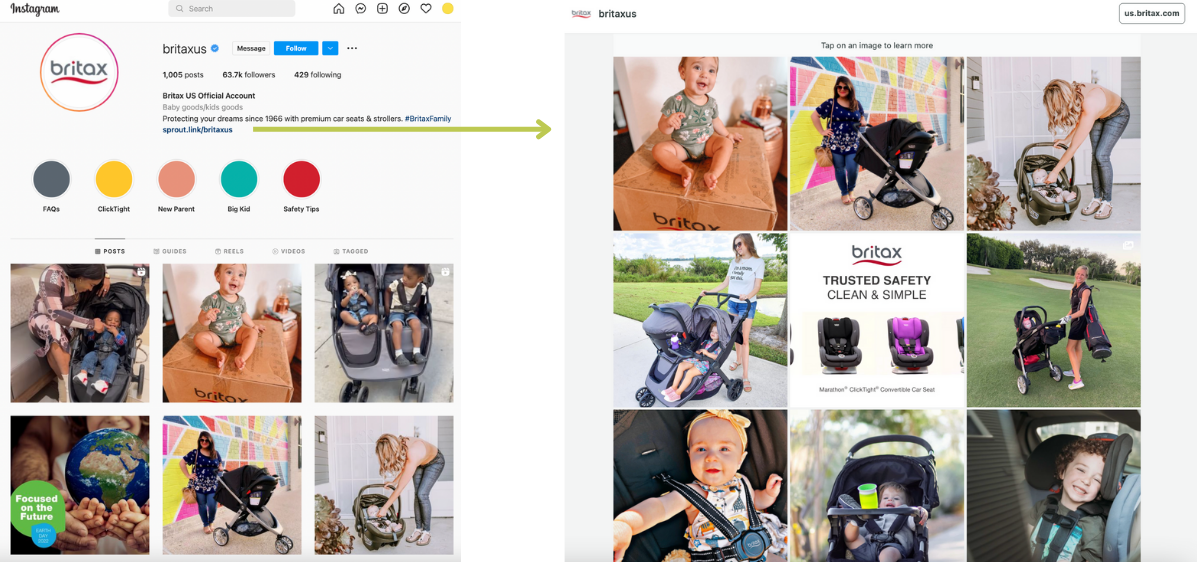Open the Tagged tab
This screenshot has height=562, width=1197.
(x=350, y=251)
